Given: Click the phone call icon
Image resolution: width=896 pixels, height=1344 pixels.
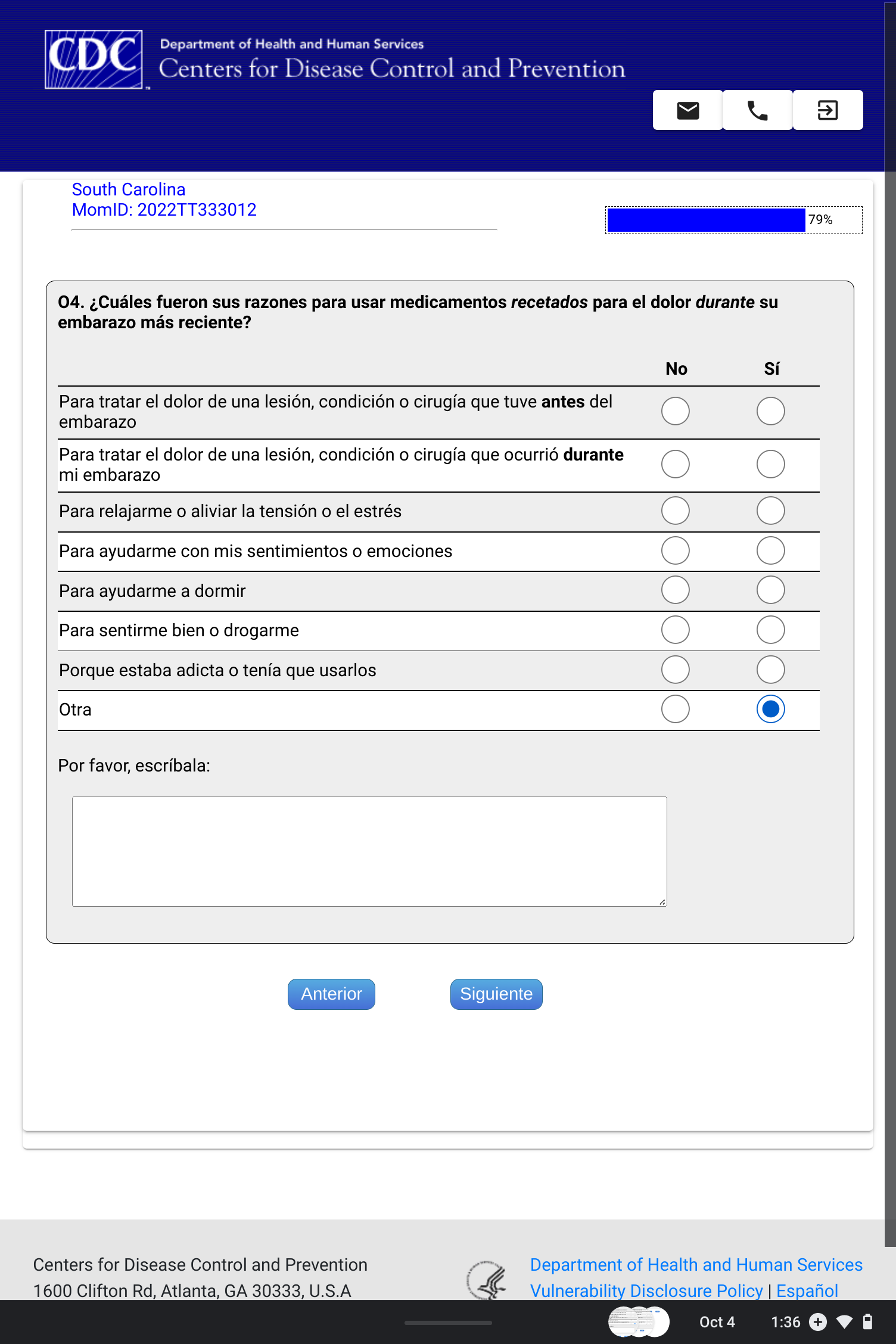Looking at the screenshot, I should [x=757, y=110].
